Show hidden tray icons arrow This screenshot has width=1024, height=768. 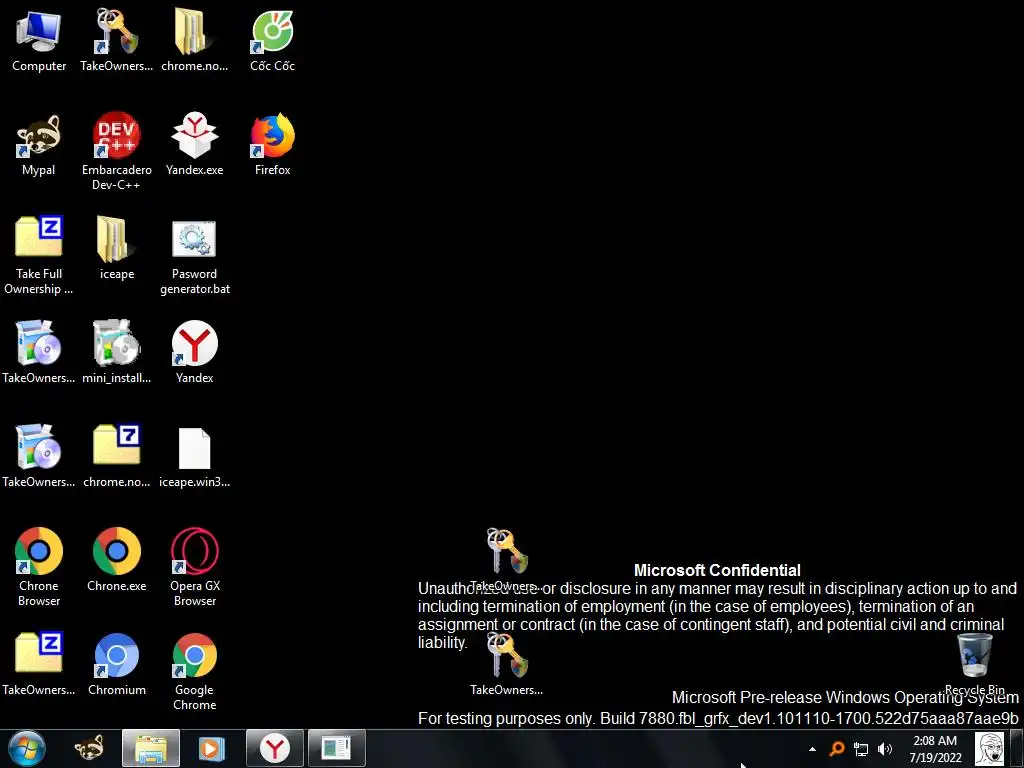812,749
